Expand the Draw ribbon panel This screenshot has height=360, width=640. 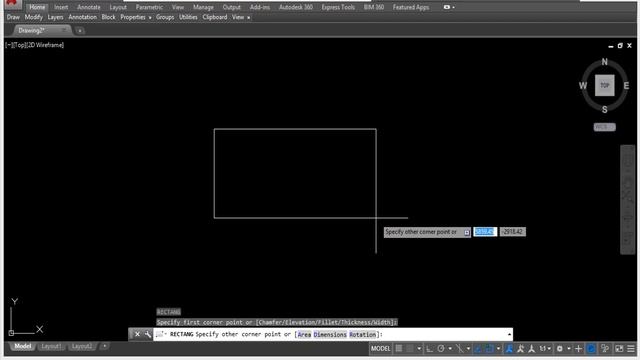[x=13, y=17]
